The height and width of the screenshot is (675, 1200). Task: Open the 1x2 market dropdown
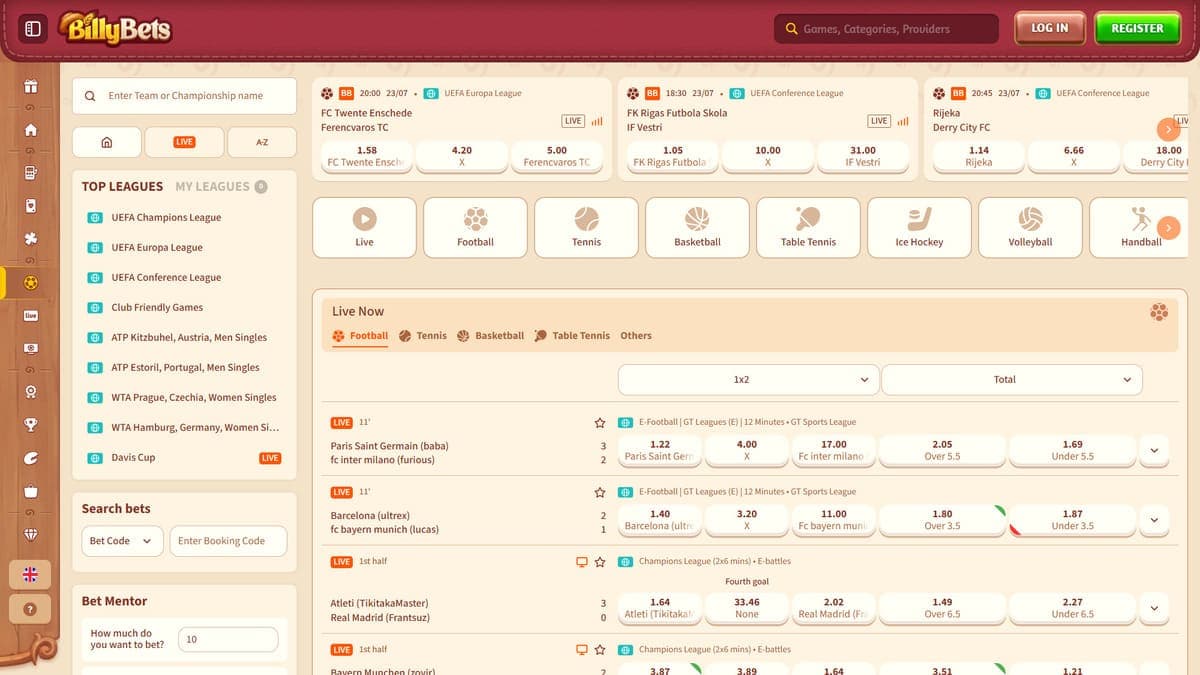point(749,380)
